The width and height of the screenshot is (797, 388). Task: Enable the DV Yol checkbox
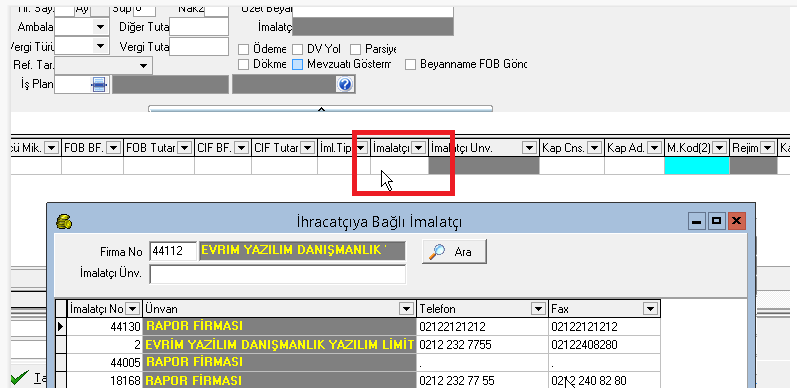(297, 49)
